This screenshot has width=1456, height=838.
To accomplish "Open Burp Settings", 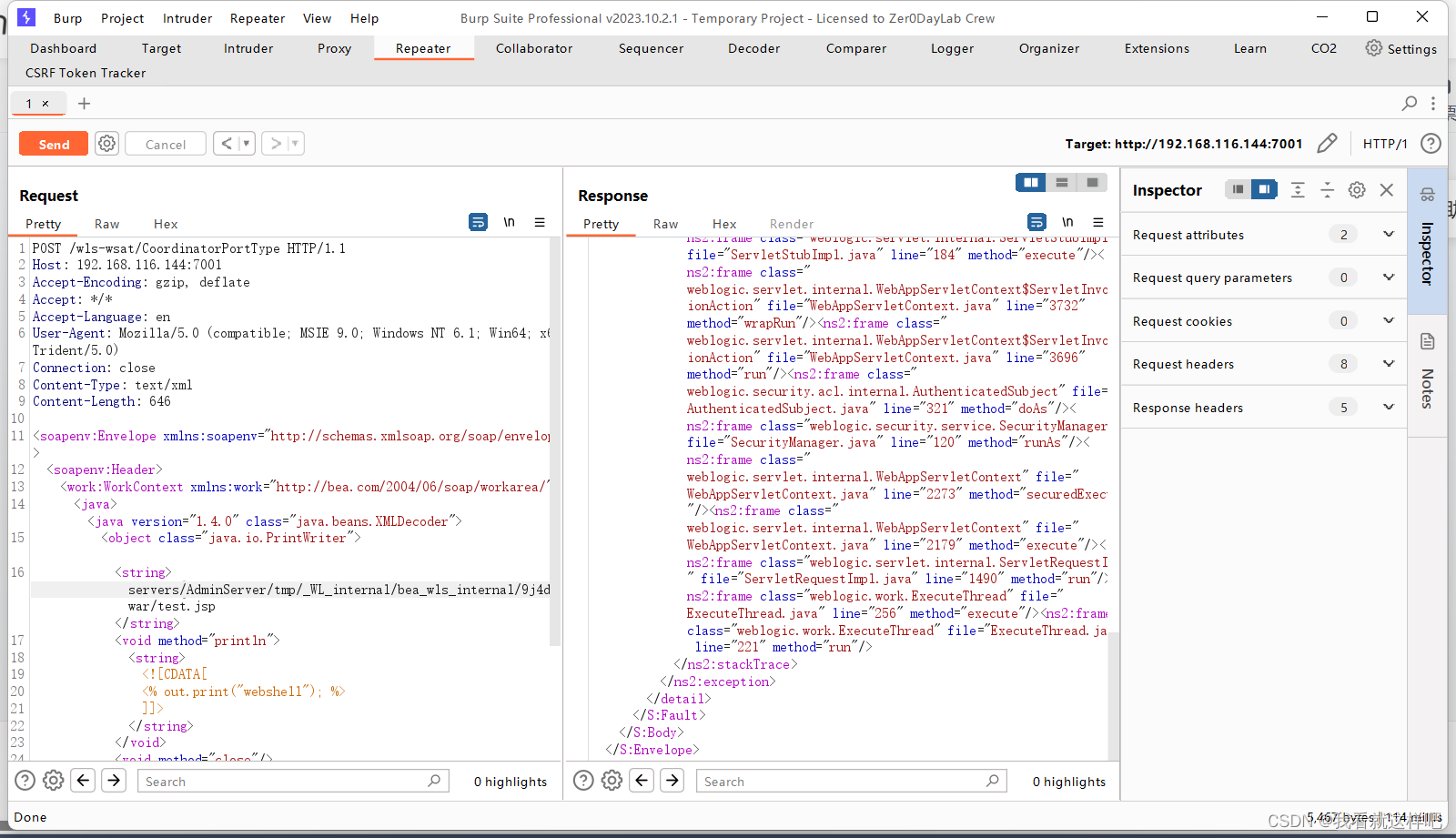I will click(x=1401, y=48).
